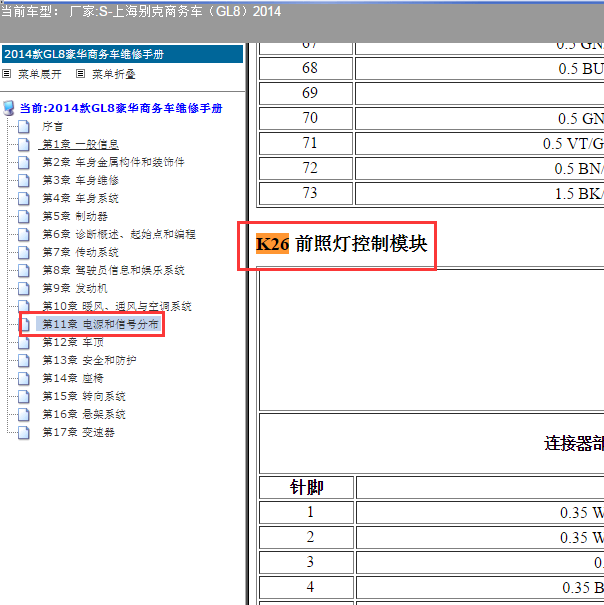Click the page icon next to 第1章 一般信息

point(24,144)
